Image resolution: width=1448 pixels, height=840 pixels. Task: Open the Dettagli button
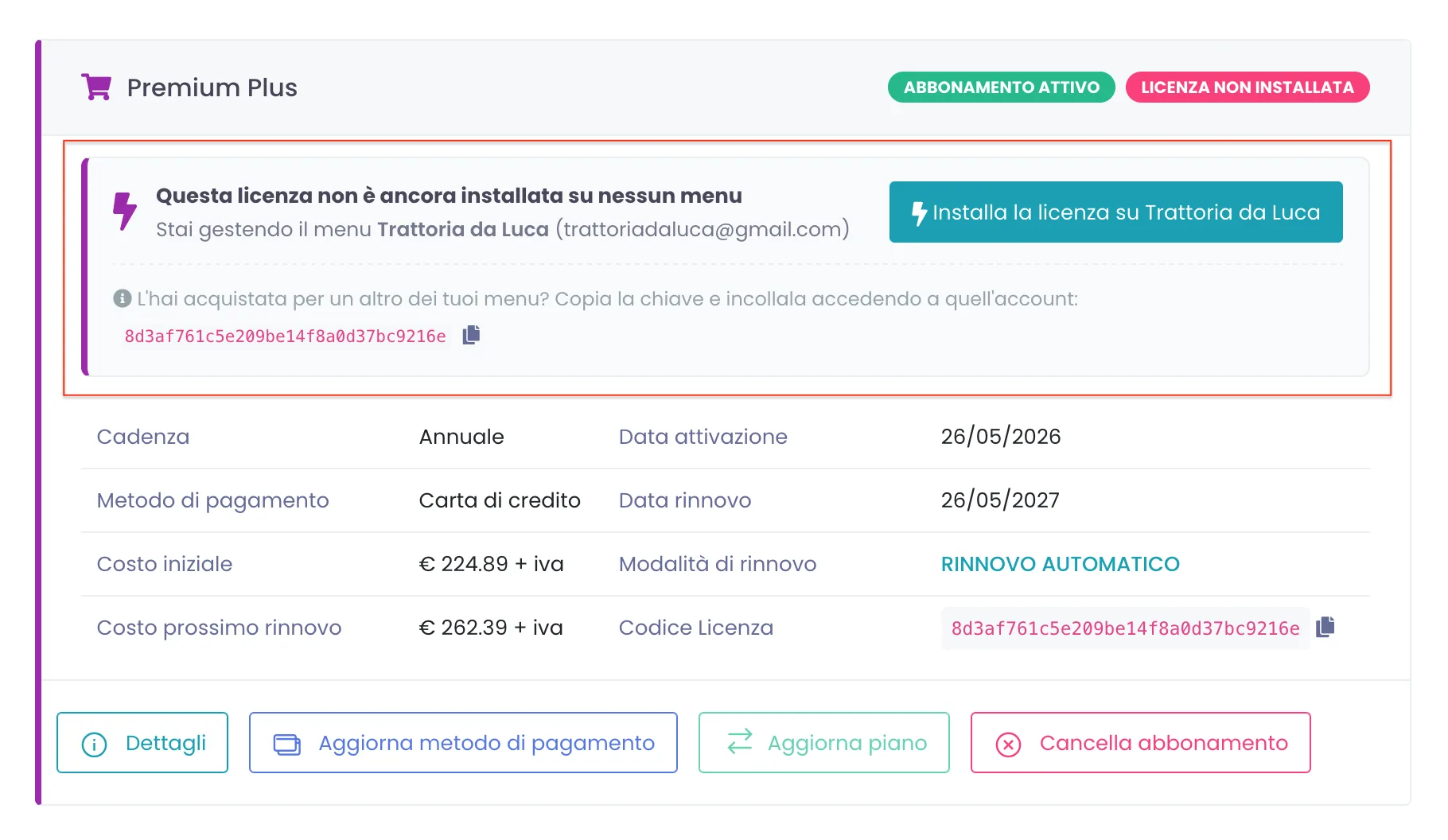(142, 743)
